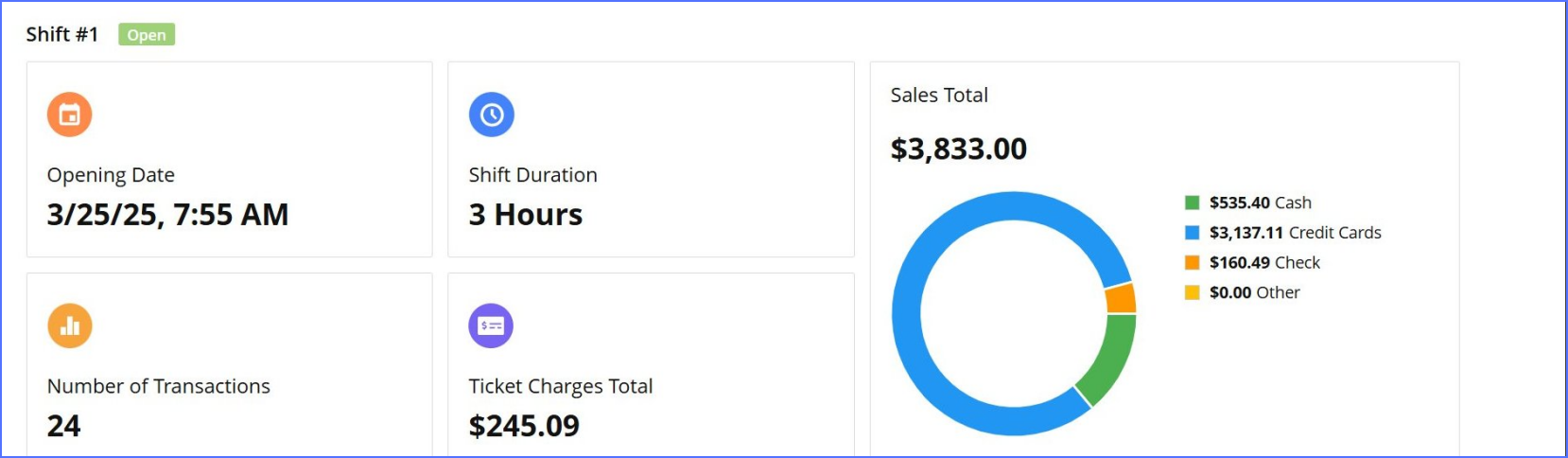The height and width of the screenshot is (458, 1568).
Task: Click the $245.09 Ticket Charges Total value
Action: [x=524, y=426]
